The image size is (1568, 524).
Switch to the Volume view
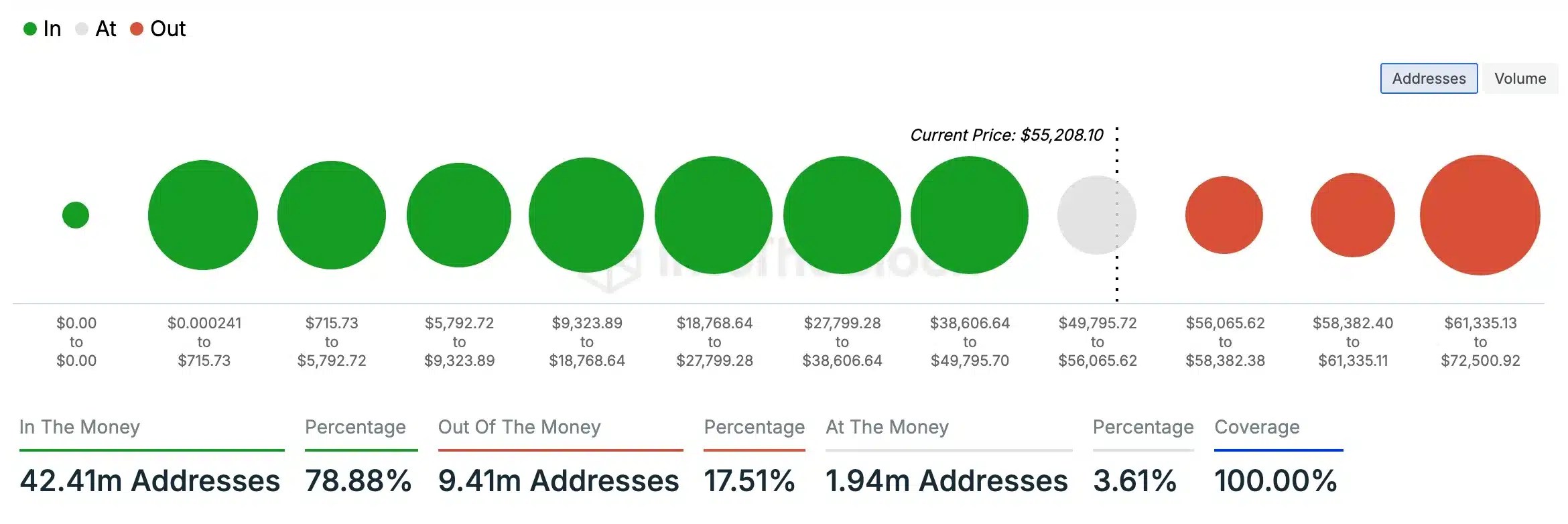pos(1520,78)
